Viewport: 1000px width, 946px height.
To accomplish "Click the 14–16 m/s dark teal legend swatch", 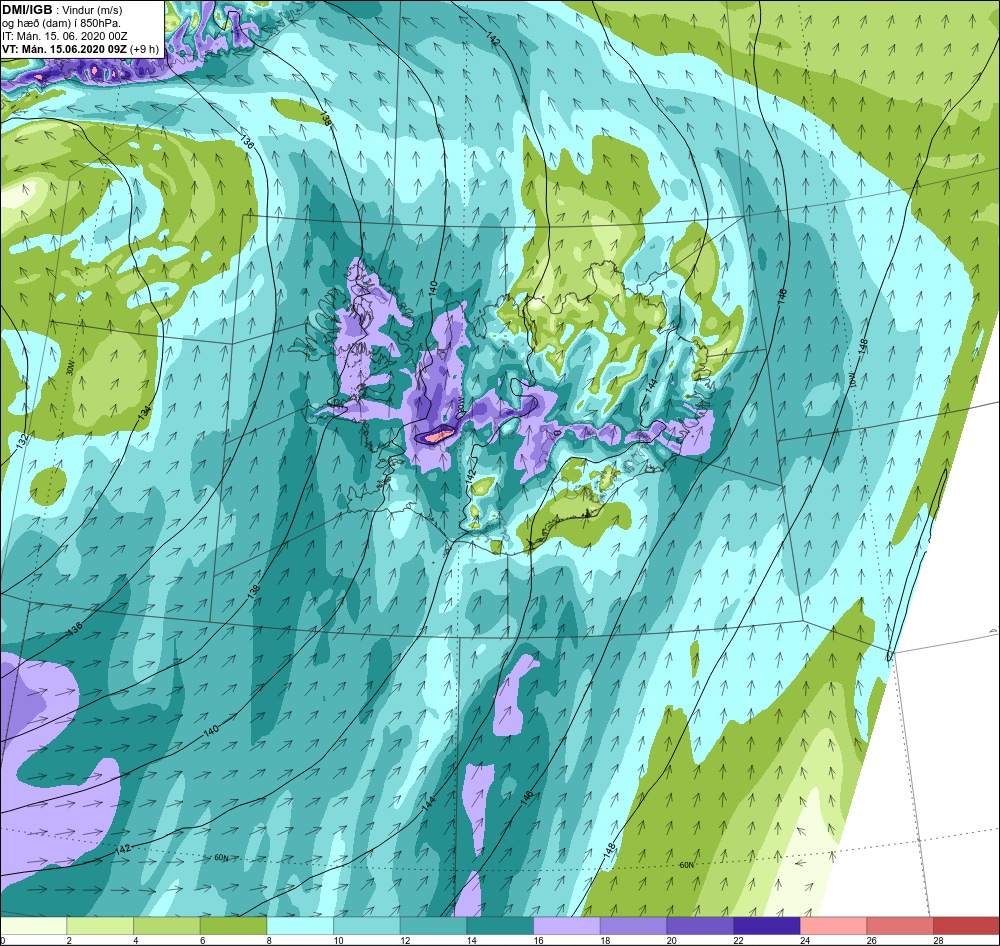I will 500,926.
